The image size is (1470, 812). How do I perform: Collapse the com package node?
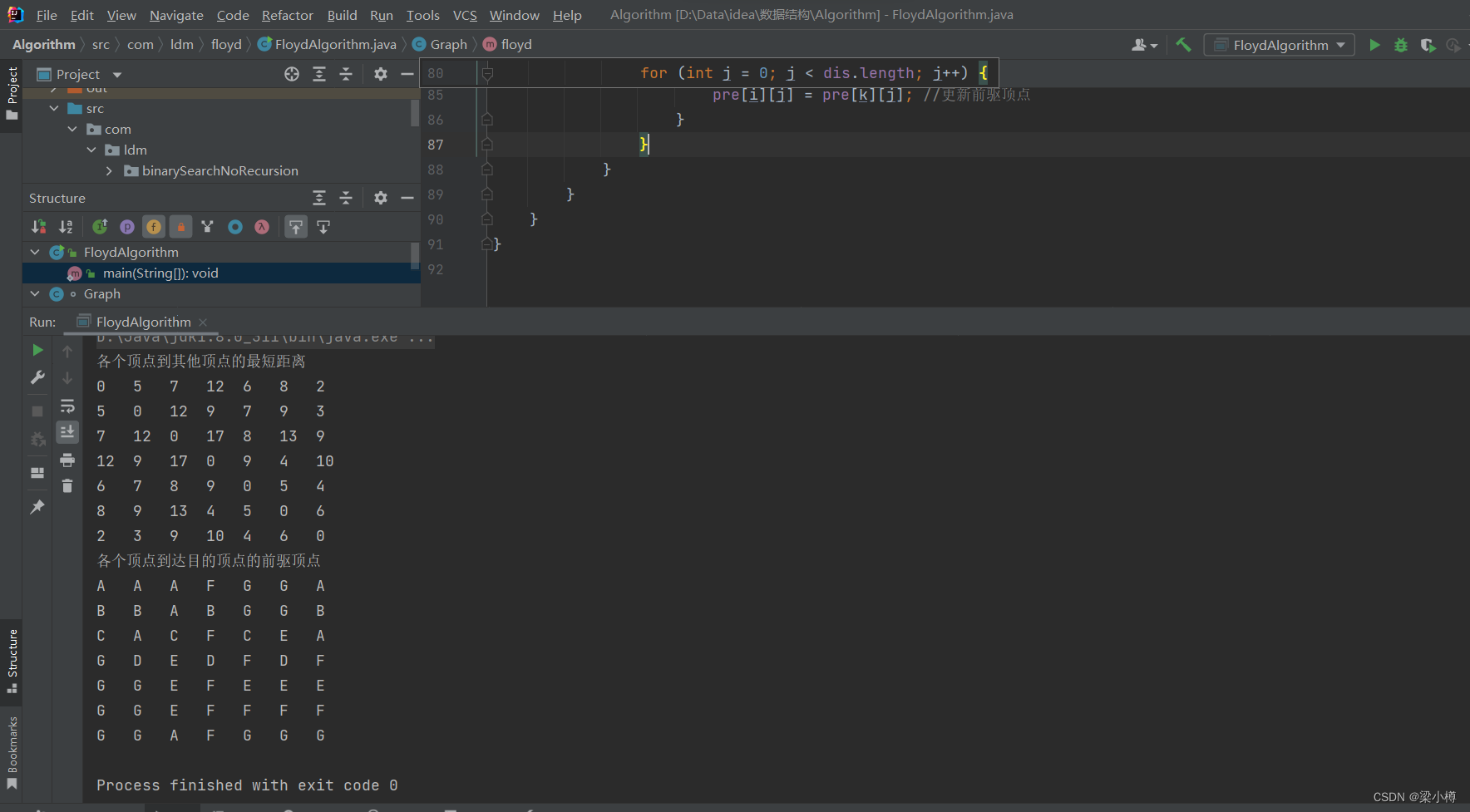72,130
